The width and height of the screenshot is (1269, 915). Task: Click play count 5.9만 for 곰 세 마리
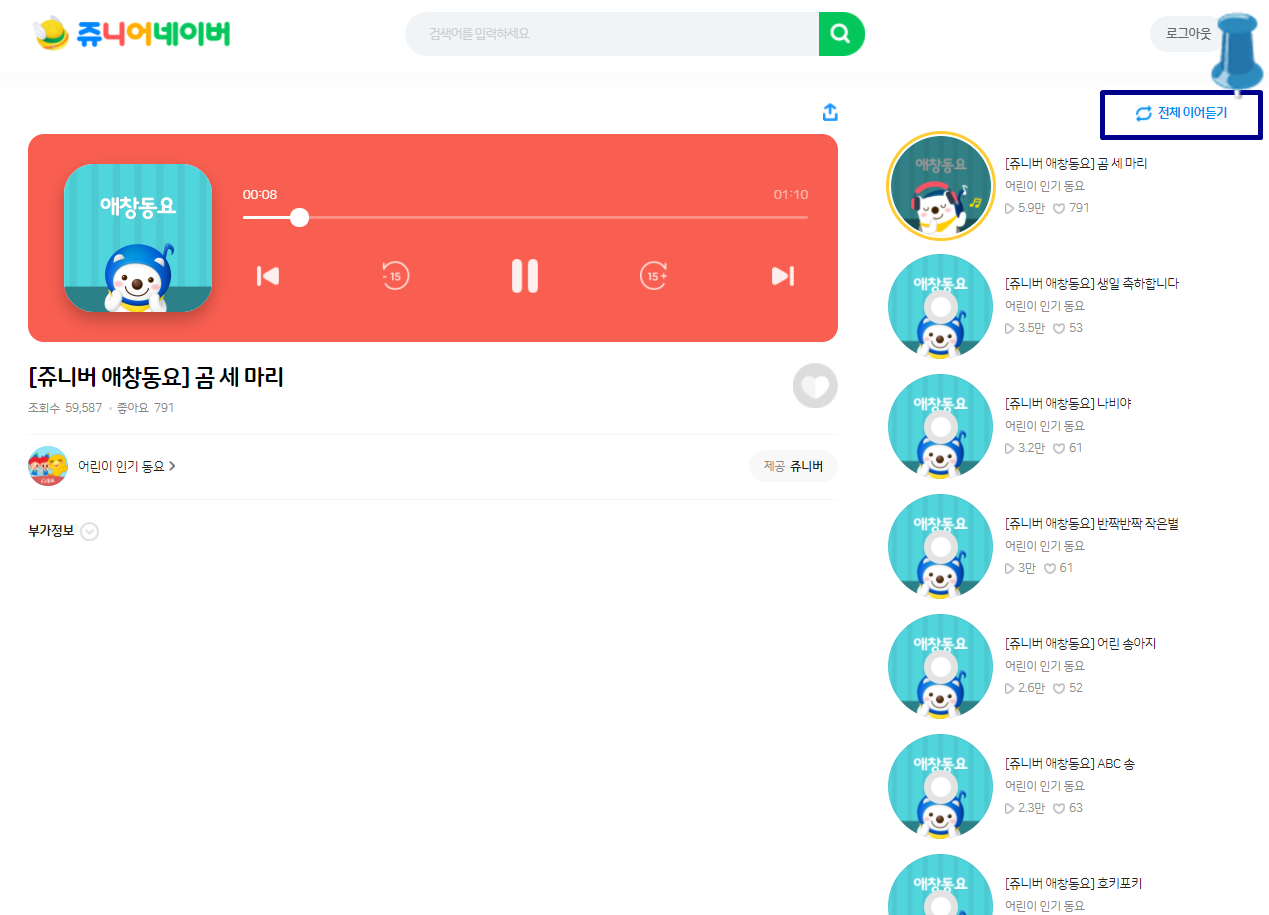1025,208
